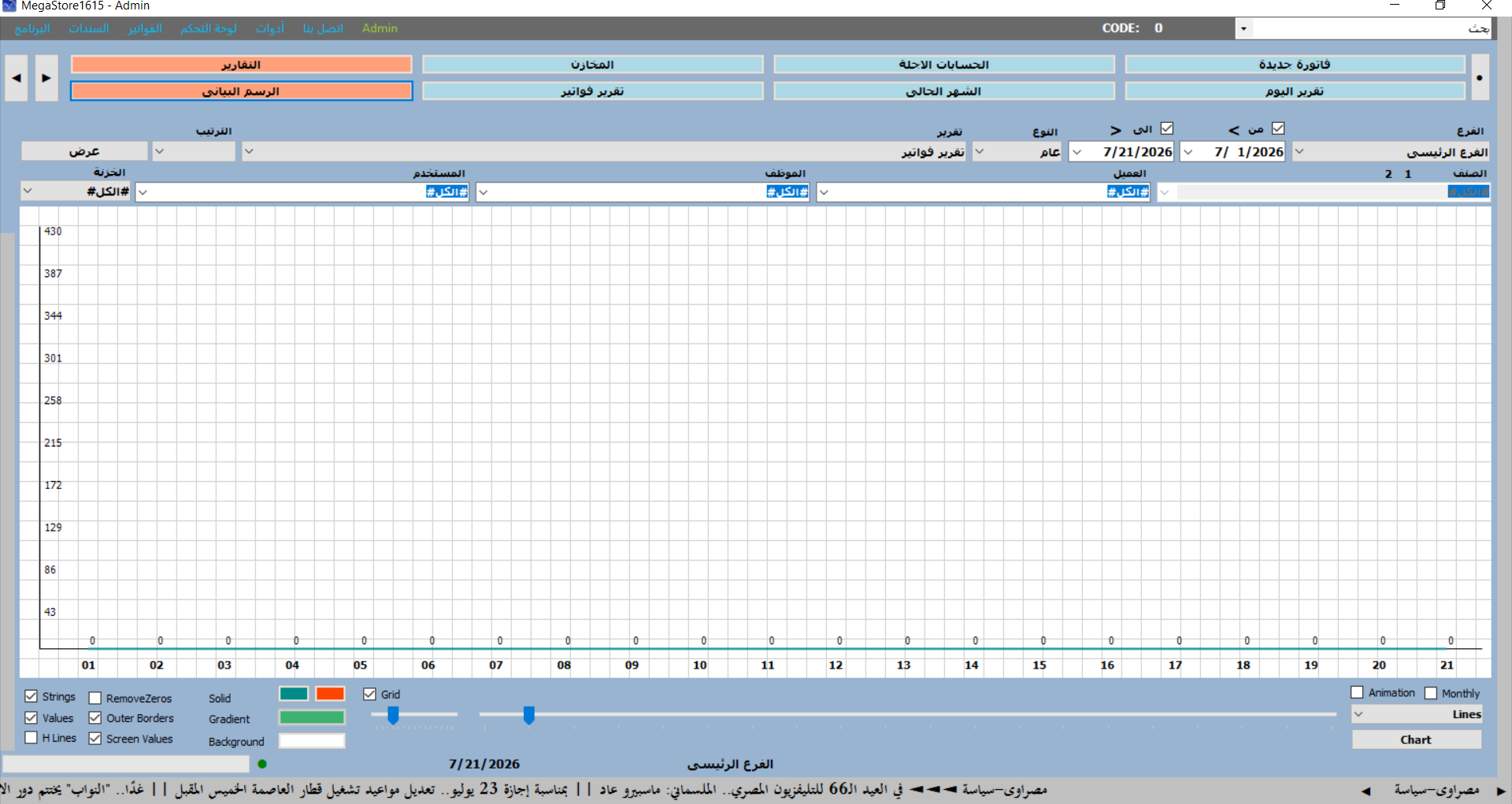The width and height of the screenshot is (1512, 804).
Task: Click the عرض display button
Action: tap(84, 151)
